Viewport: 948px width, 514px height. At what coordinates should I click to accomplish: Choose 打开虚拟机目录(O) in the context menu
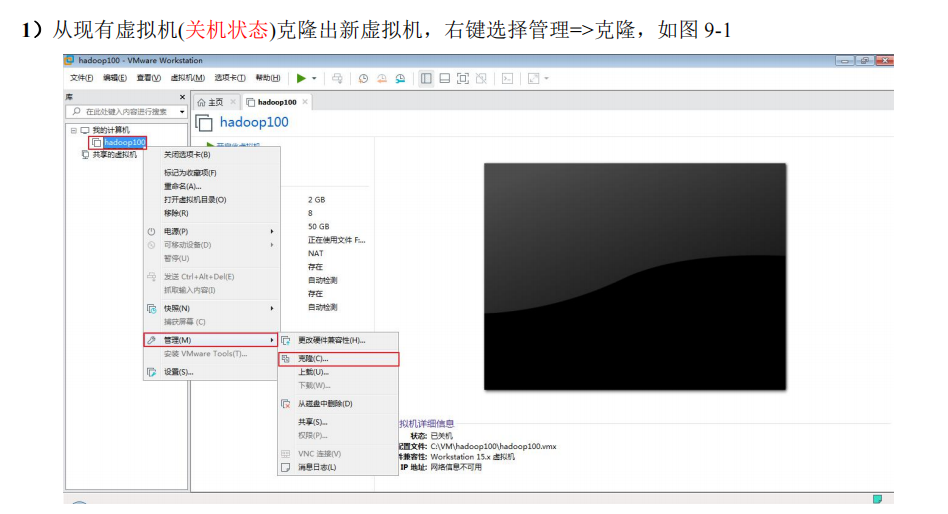tap(211, 200)
